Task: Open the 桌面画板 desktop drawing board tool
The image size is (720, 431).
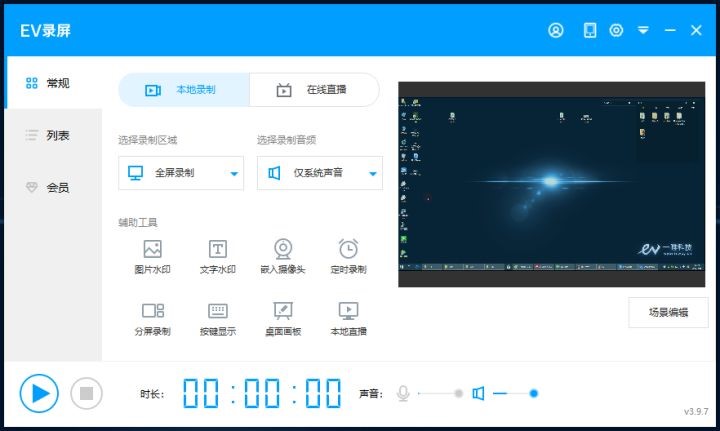Action: click(283, 319)
